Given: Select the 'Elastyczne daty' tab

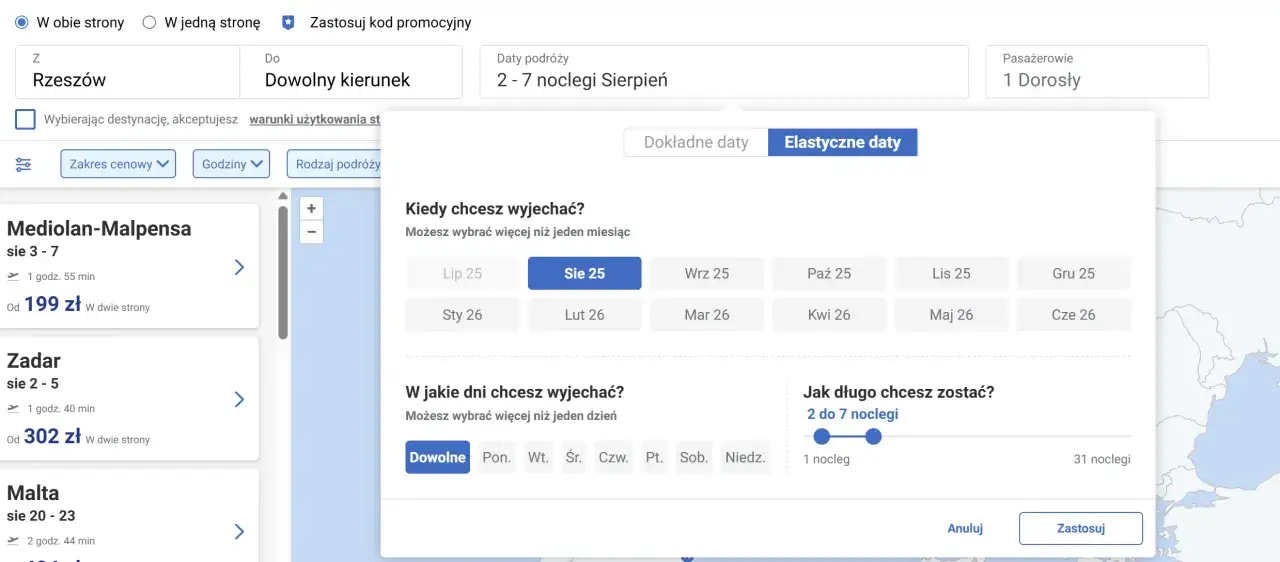Looking at the screenshot, I should pos(842,142).
